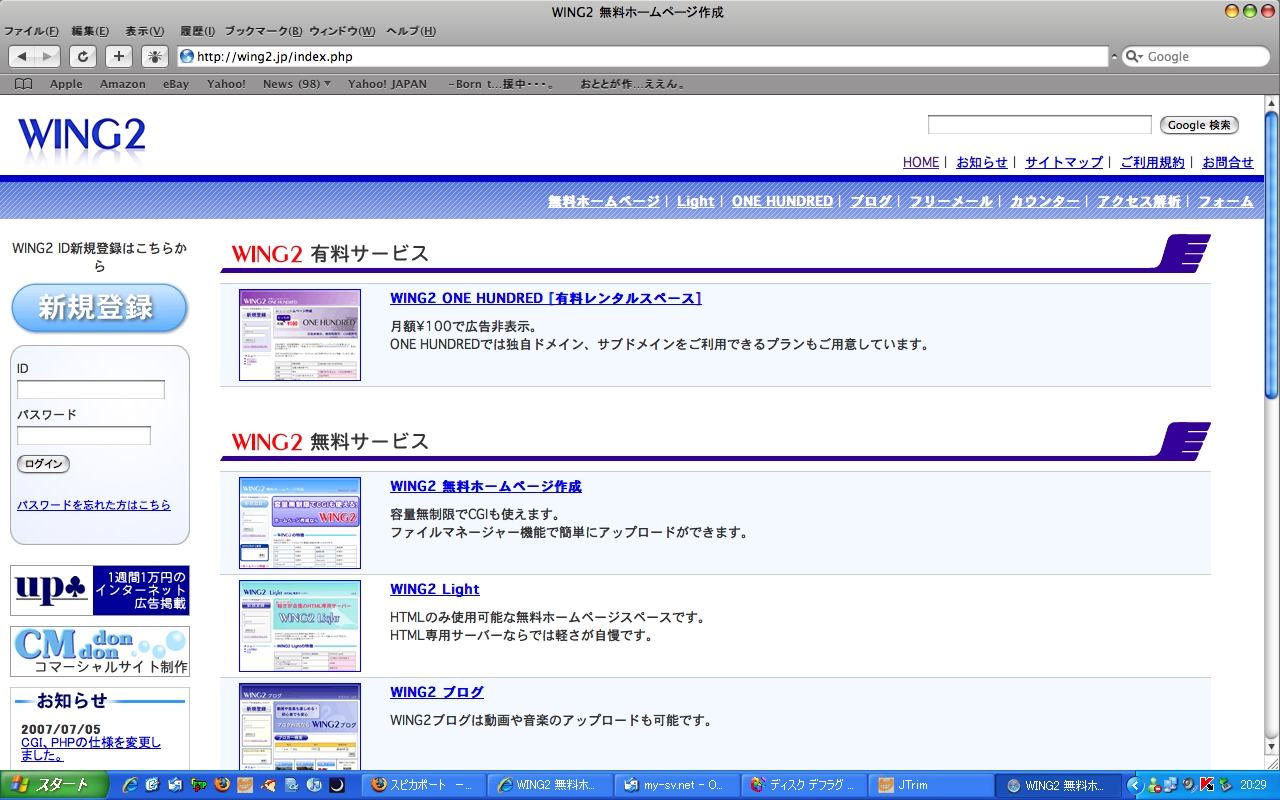Viewport: 1280px width, 800px height.
Task: Open the ウィンドウ menu
Action: pyautogui.click(x=343, y=31)
